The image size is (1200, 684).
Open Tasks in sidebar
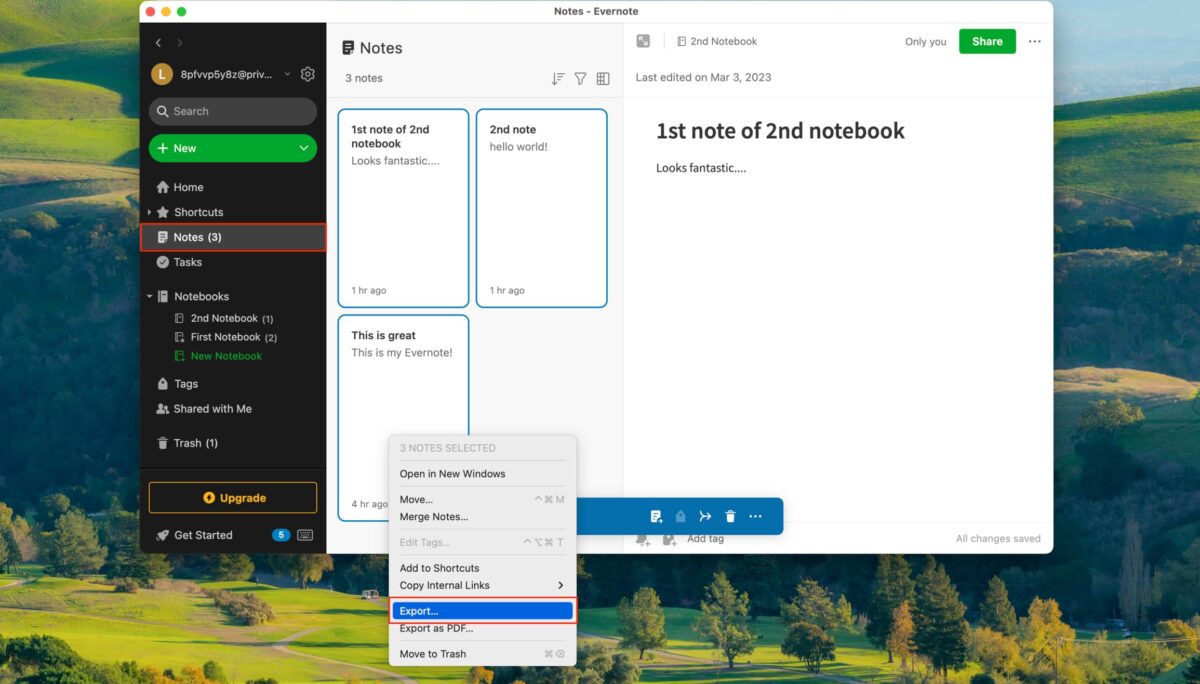179,262
